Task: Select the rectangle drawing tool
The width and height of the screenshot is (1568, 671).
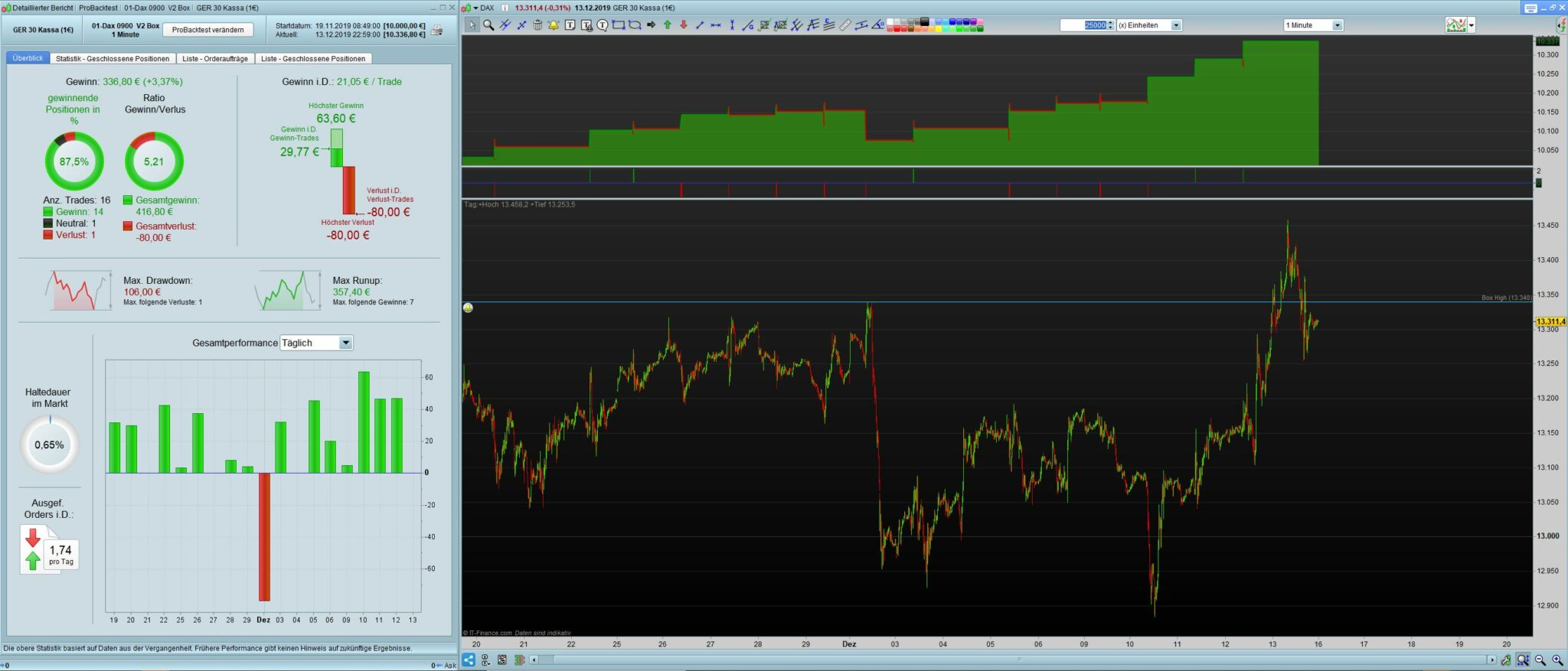Action: coord(619,25)
